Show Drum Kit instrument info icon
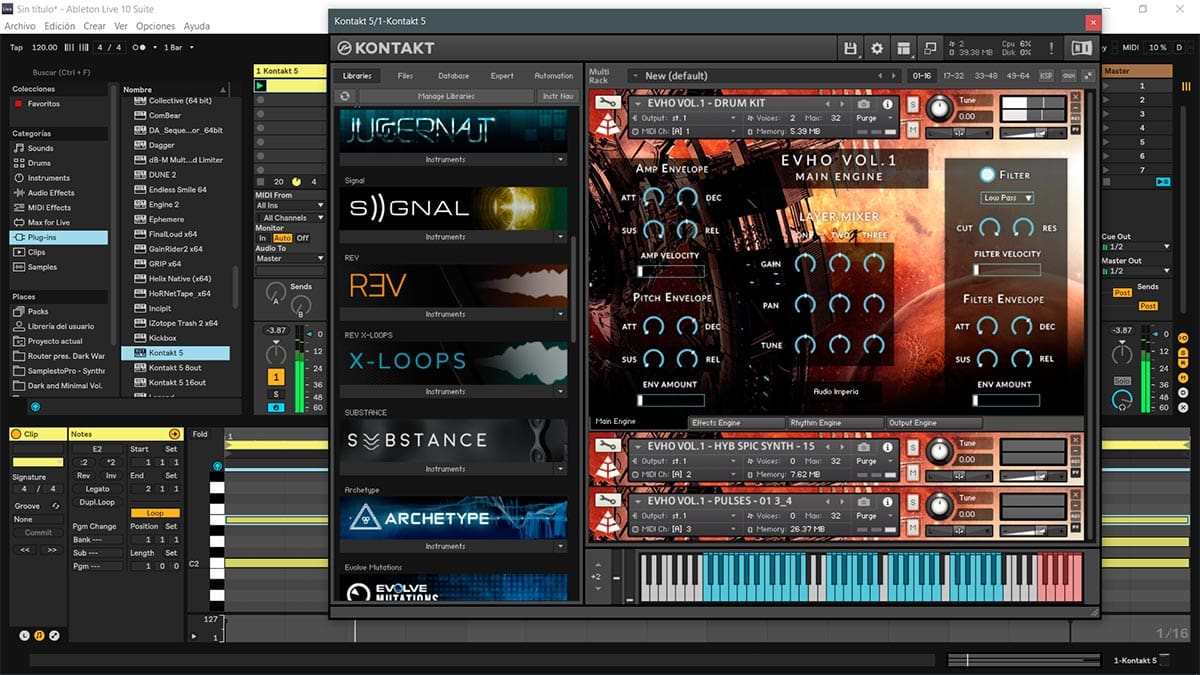This screenshot has width=1200, height=675. (887, 104)
